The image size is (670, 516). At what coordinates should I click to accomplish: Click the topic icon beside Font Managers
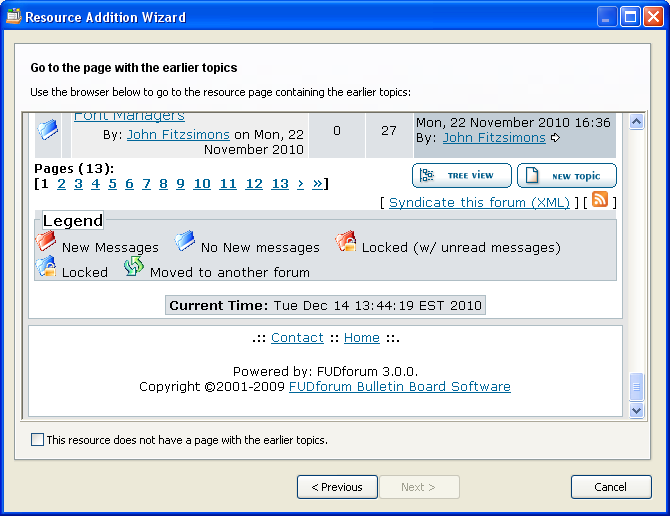tap(48, 130)
